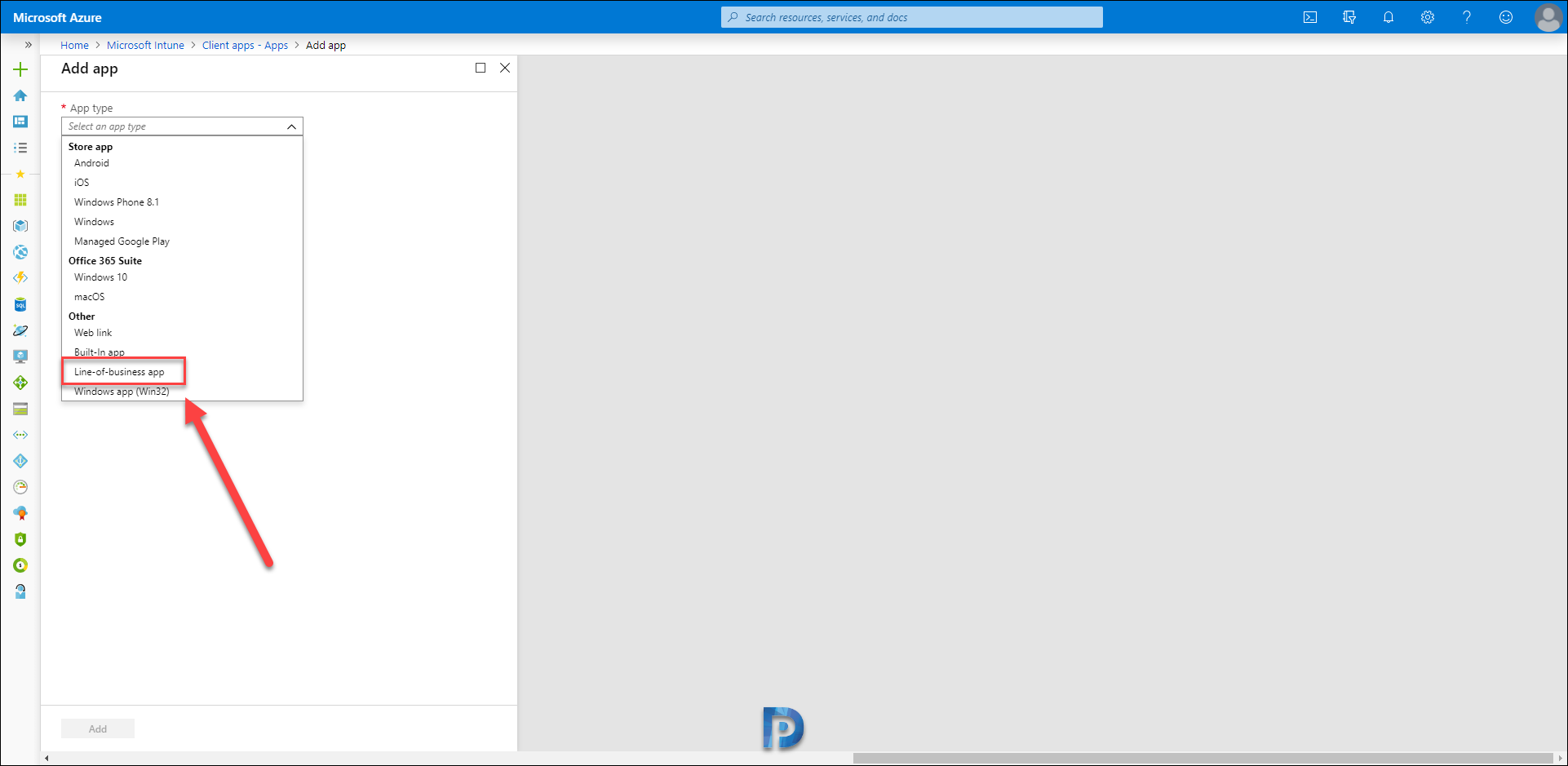
Task: Open the Settings gear in top bar
Action: [x=1428, y=17]
